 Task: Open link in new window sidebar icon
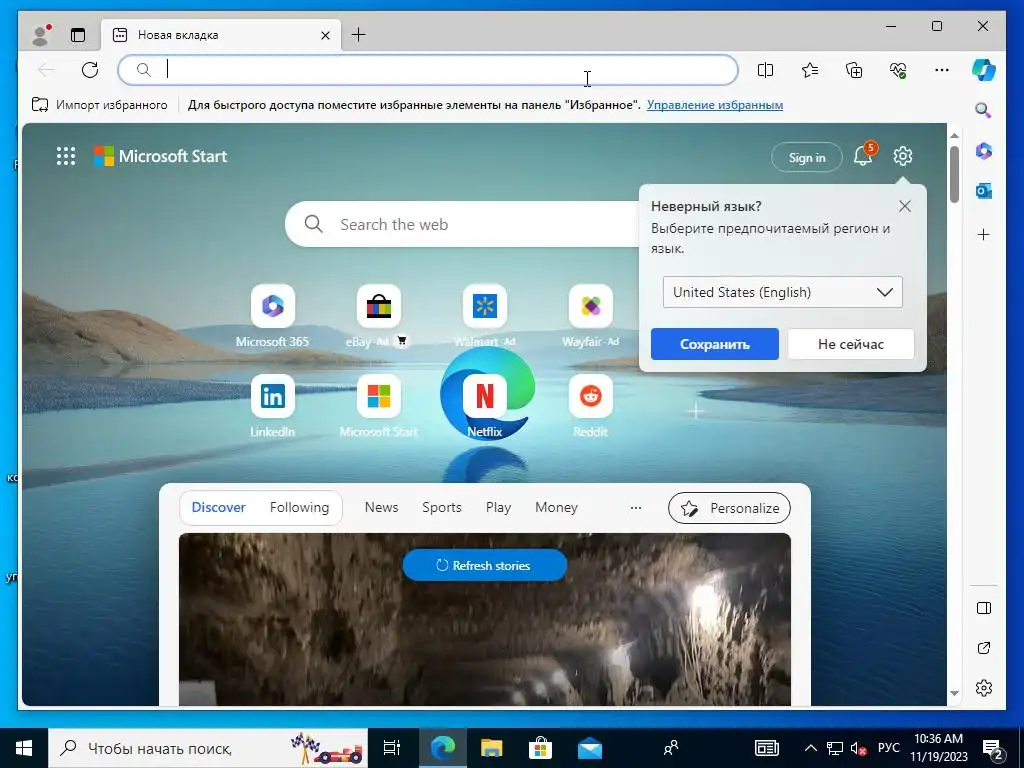(x=984, y=648)
